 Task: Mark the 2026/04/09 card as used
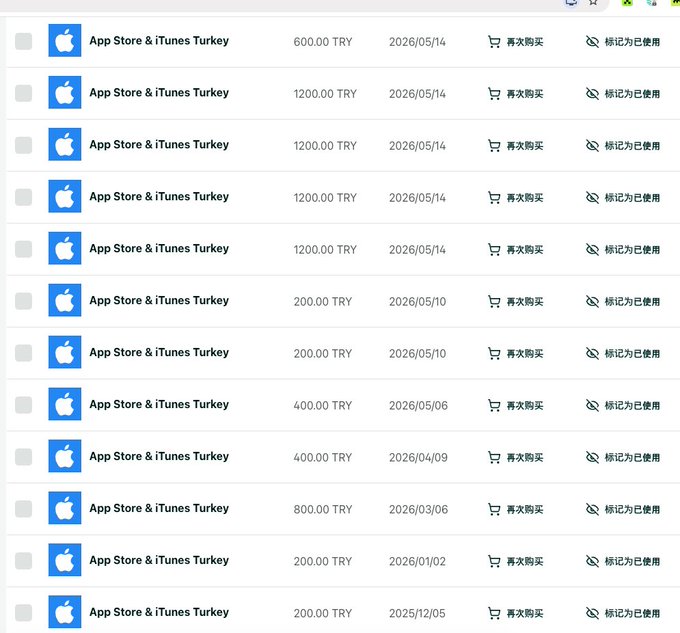click(x=623, y=457)
